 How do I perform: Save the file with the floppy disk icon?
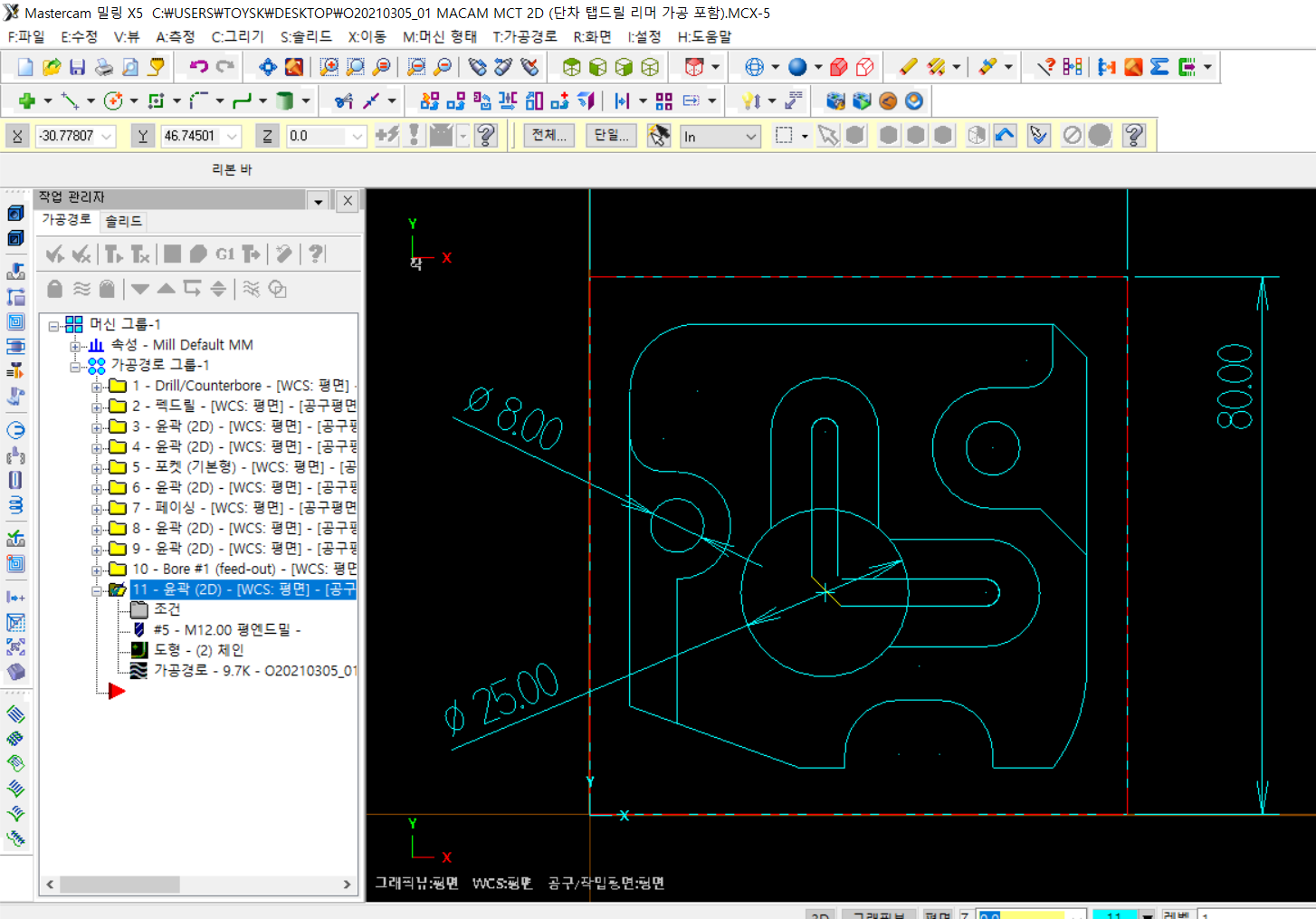point(78,67)
